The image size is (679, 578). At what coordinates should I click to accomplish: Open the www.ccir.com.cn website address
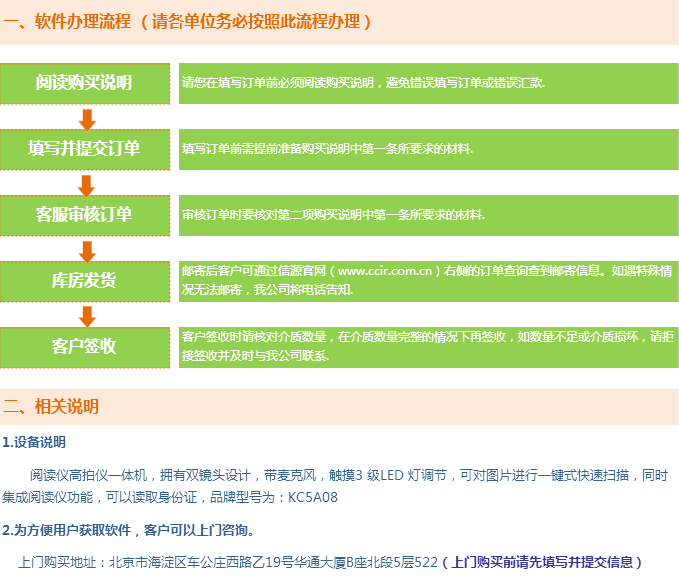(384, 271)
